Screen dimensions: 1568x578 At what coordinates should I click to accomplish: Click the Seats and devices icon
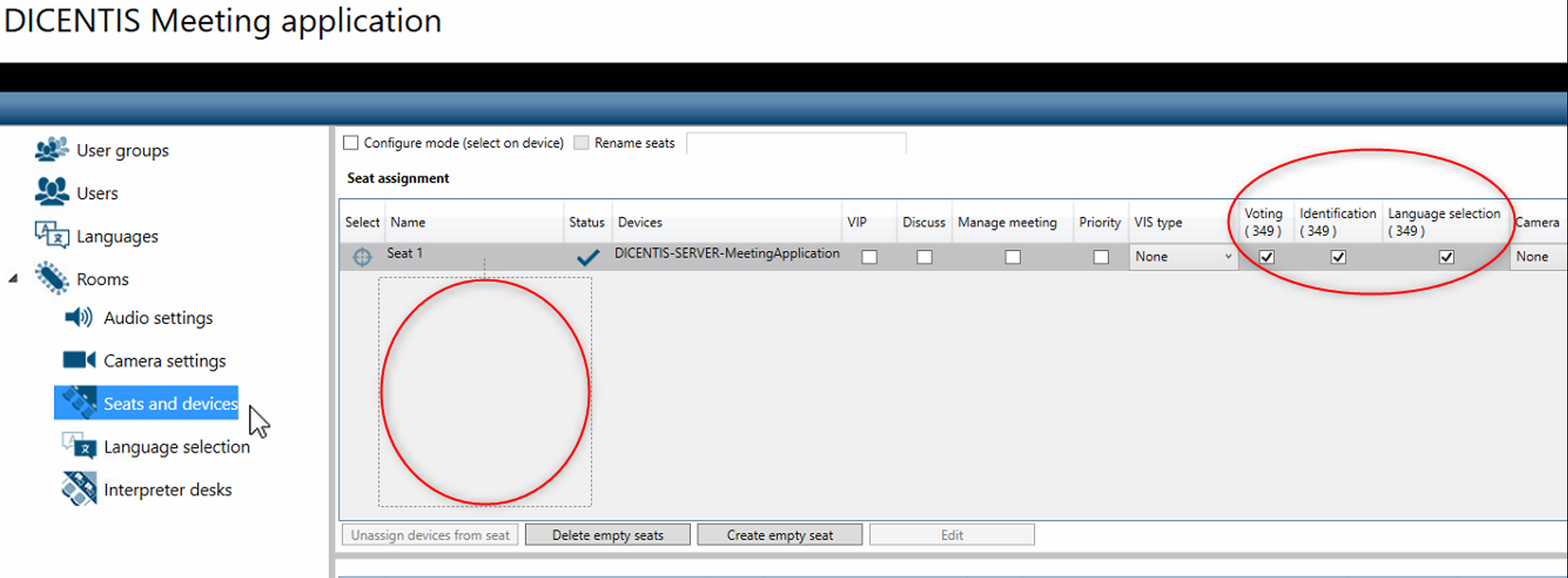[x=79, y=403]
